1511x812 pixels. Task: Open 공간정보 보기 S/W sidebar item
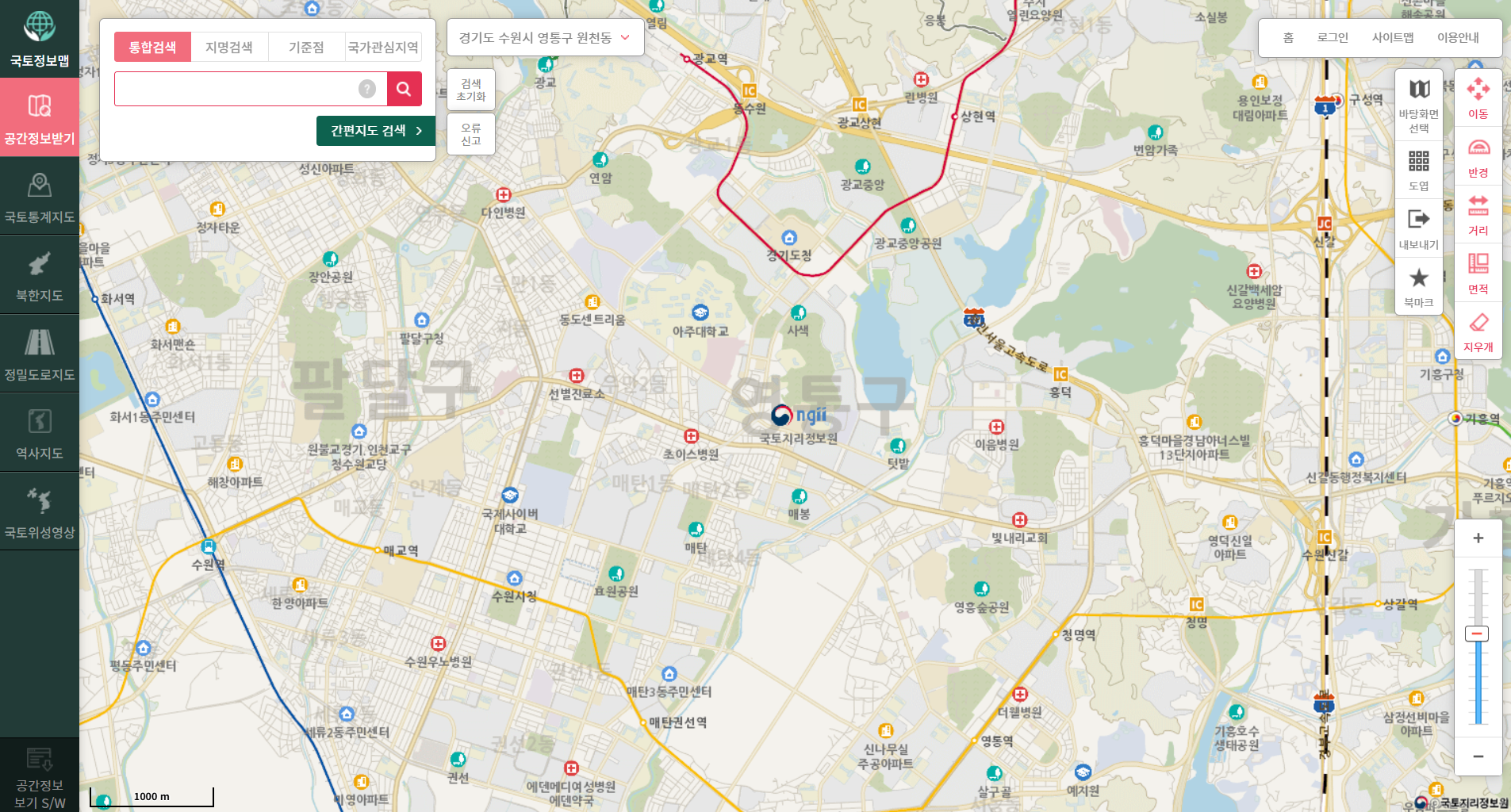[40, 776]
